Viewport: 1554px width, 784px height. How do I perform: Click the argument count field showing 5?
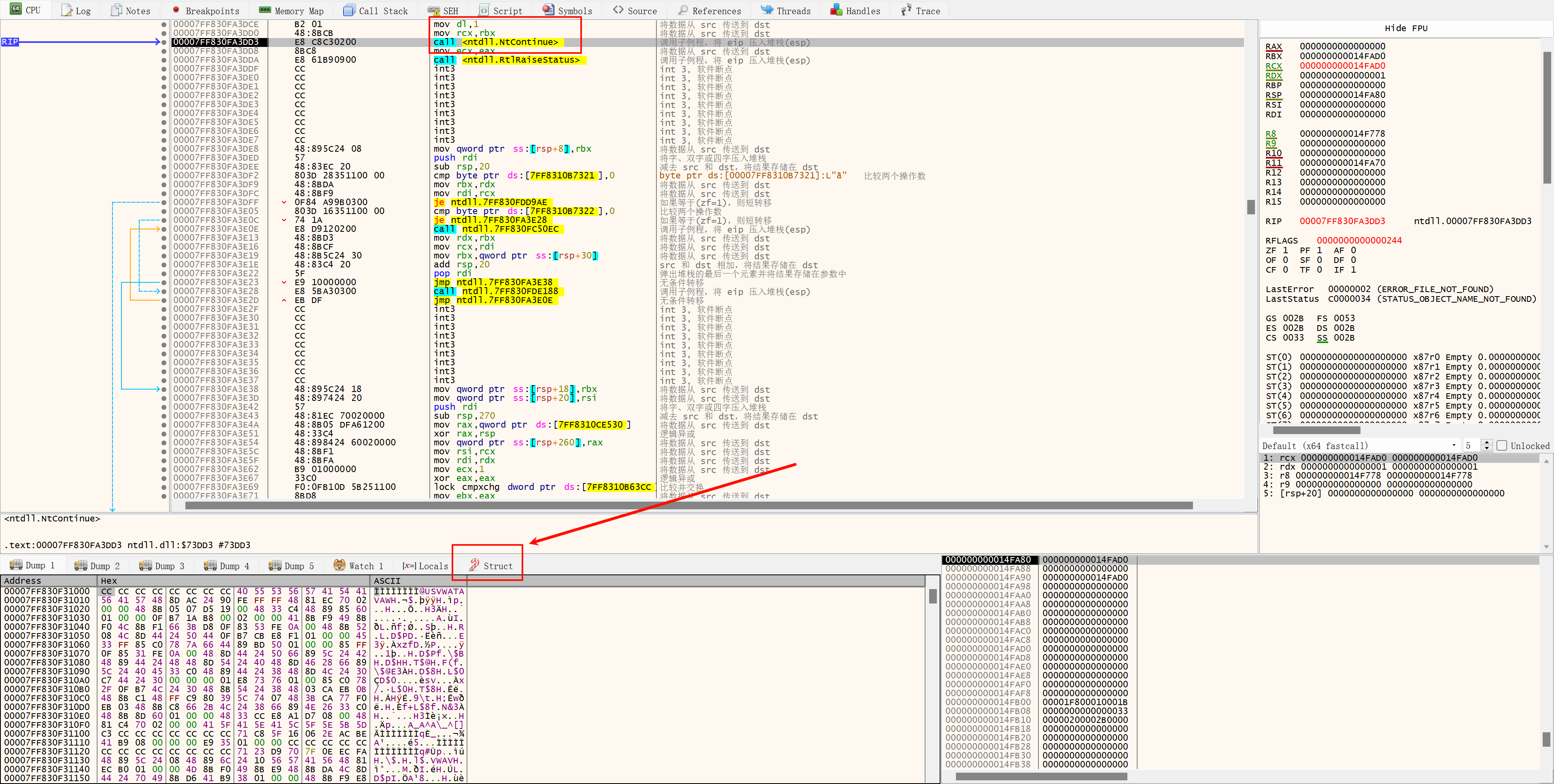pyautogui.click(x=1471, y=446)
